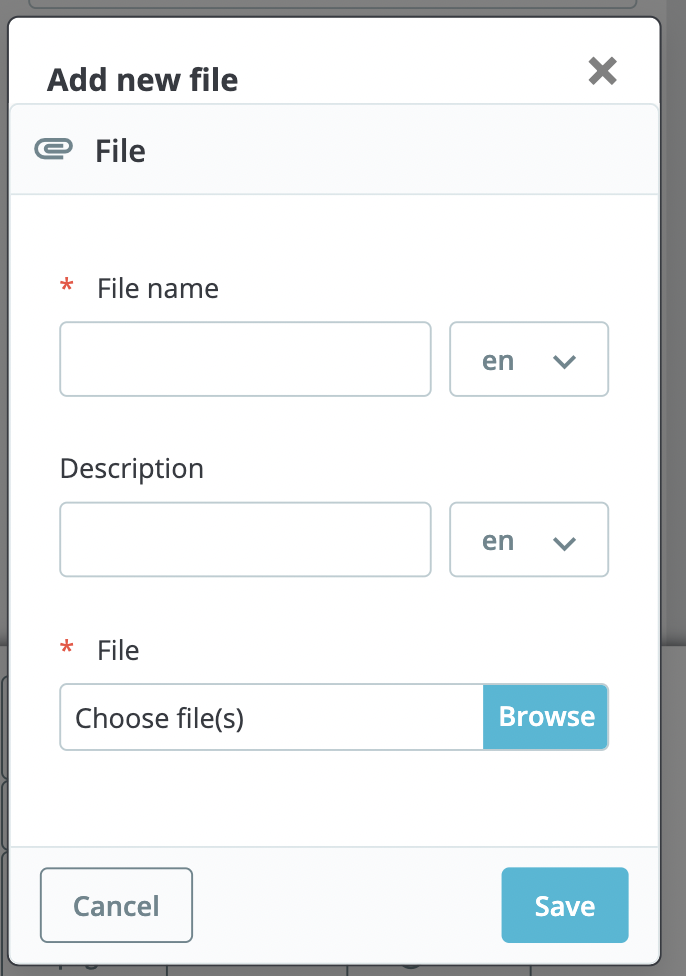Click the chevron on the File name language selector
686x976 pixels.
point(564,360)
